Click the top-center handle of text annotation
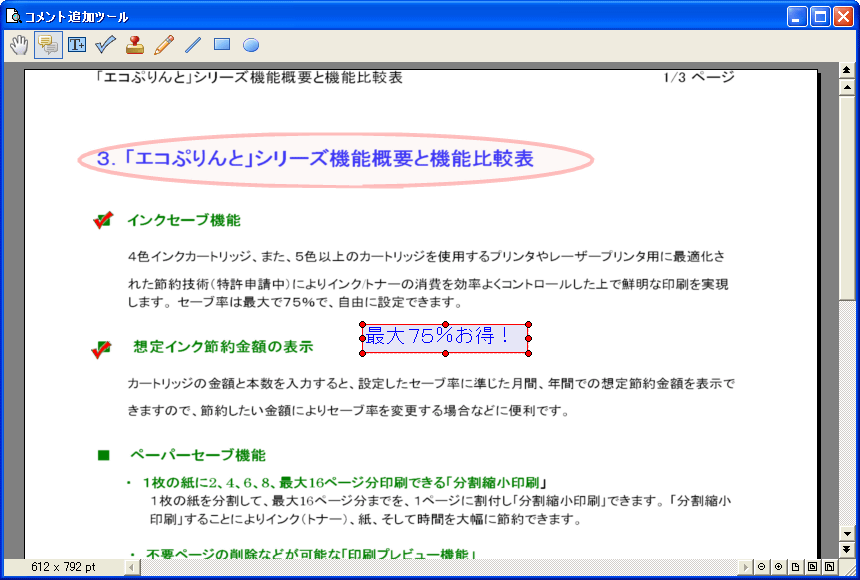 [445, 324]
